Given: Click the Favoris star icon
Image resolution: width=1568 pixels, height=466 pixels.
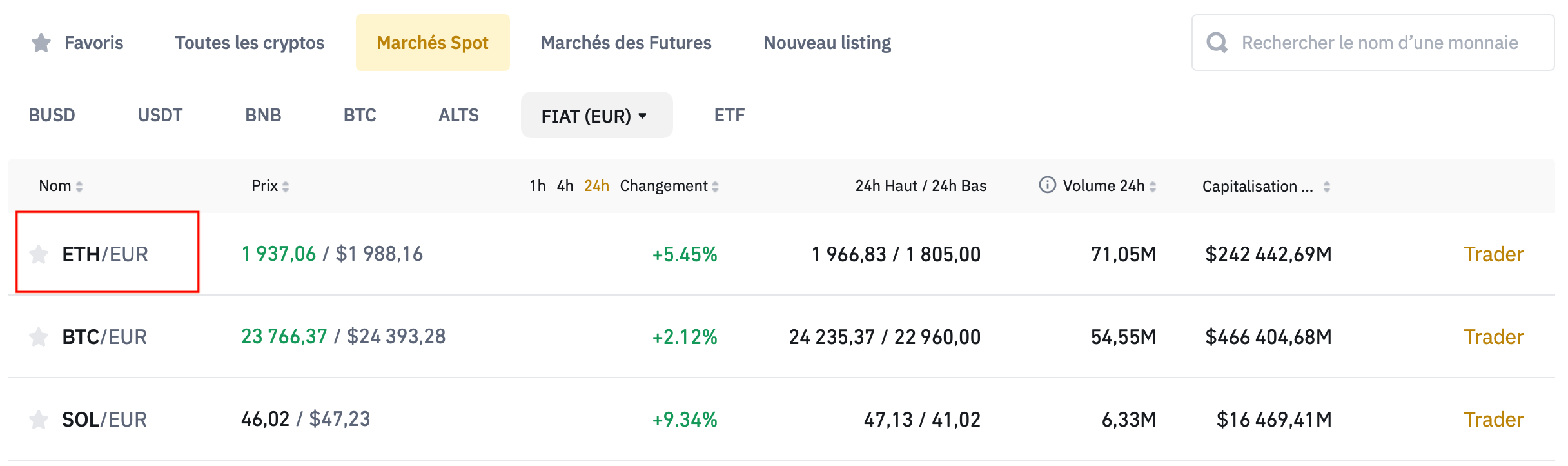Looking at the screenshot, I should (x=41, y=42).
